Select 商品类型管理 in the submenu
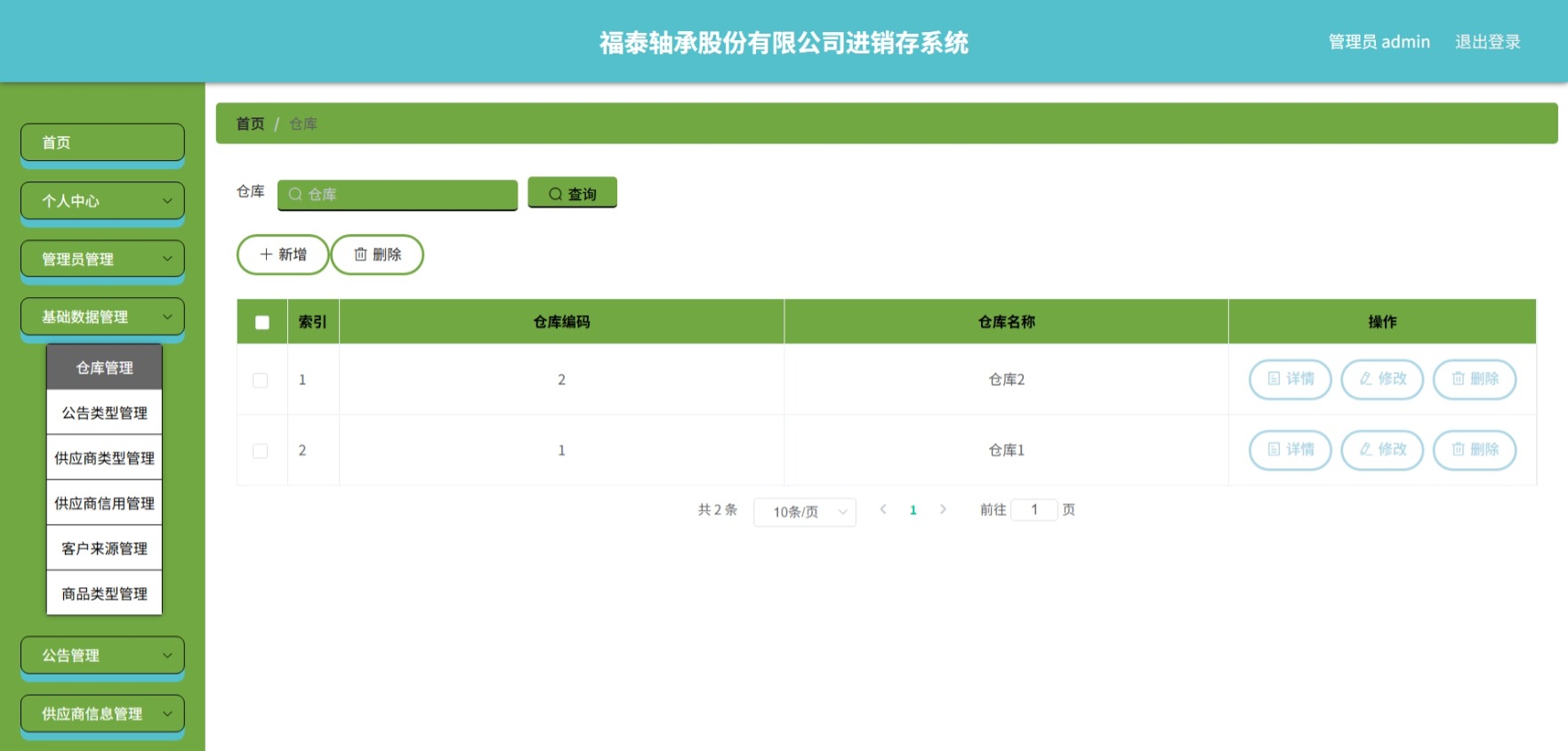1568x751 pixels. click(x=104, y=594)
